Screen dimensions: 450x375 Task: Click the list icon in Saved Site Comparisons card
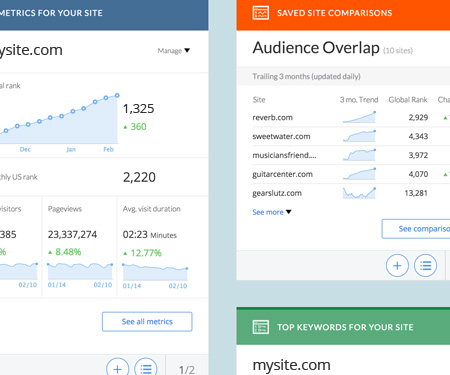(x=425, y=266)
